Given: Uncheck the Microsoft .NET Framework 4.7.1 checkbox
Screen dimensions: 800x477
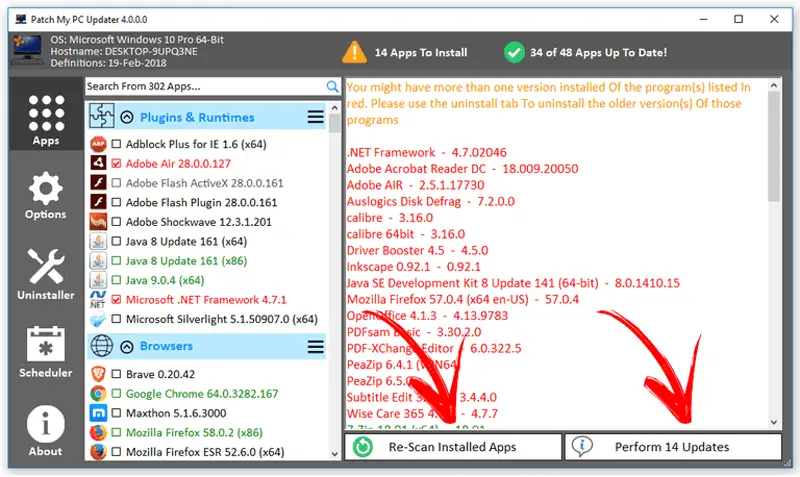Looking at the screenshot, I should (116, 299).
